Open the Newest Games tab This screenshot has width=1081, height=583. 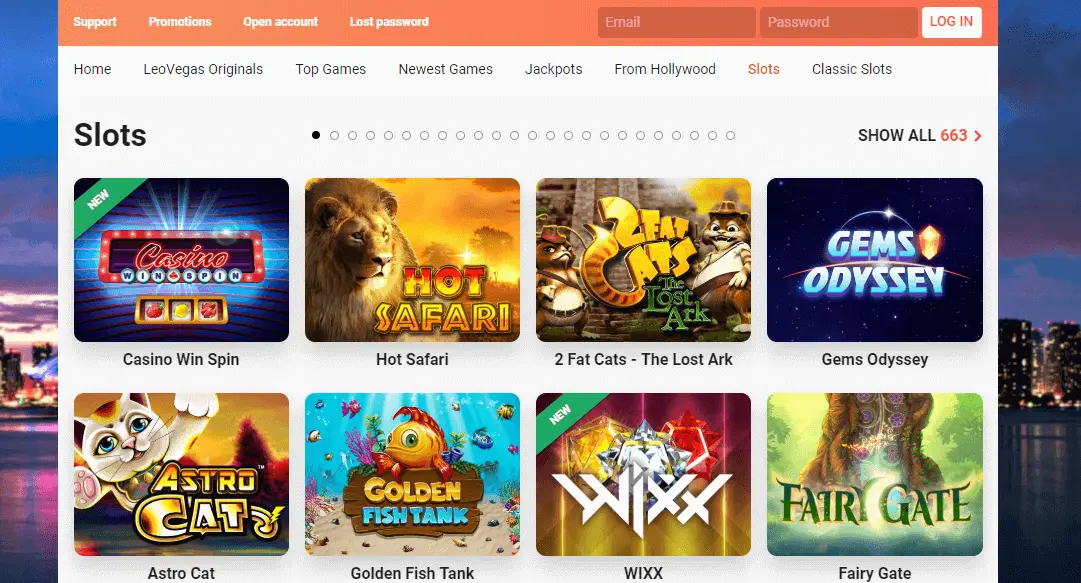click(445, 69)
